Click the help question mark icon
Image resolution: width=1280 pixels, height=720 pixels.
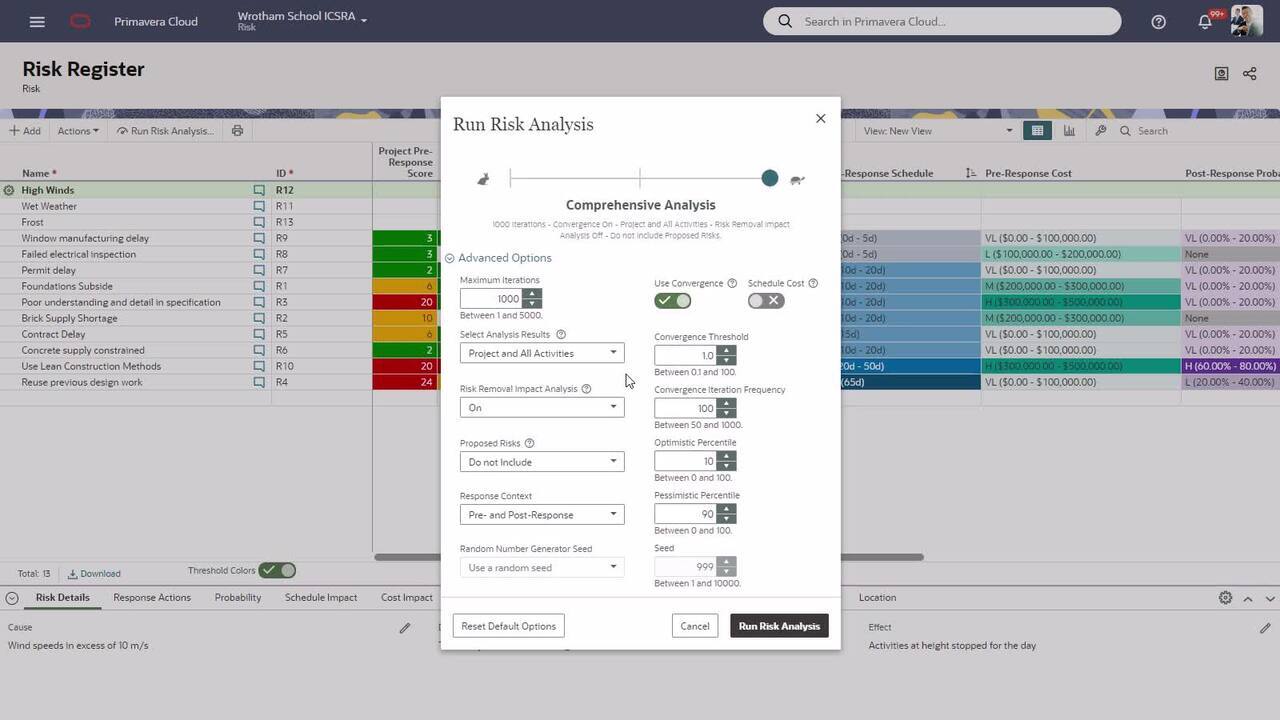click(x=1158, y=21)
